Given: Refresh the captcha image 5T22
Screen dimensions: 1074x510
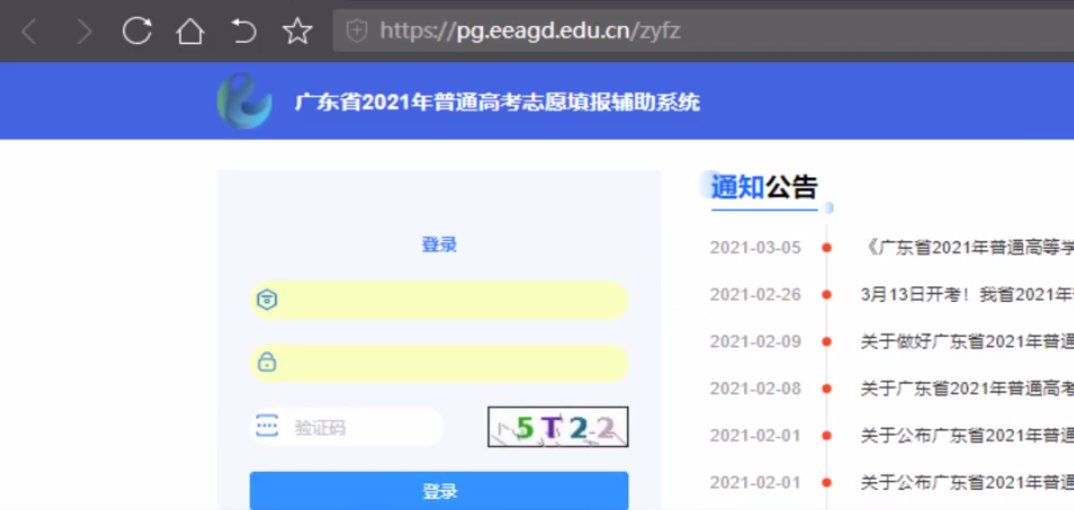Looking at the screenshot, I should tap(558, 427).
